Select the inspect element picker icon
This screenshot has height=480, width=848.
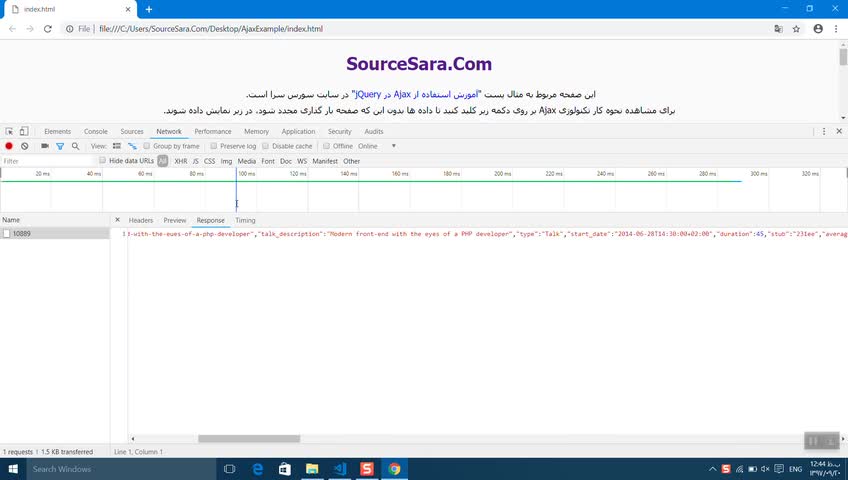(x=9, y=131)
